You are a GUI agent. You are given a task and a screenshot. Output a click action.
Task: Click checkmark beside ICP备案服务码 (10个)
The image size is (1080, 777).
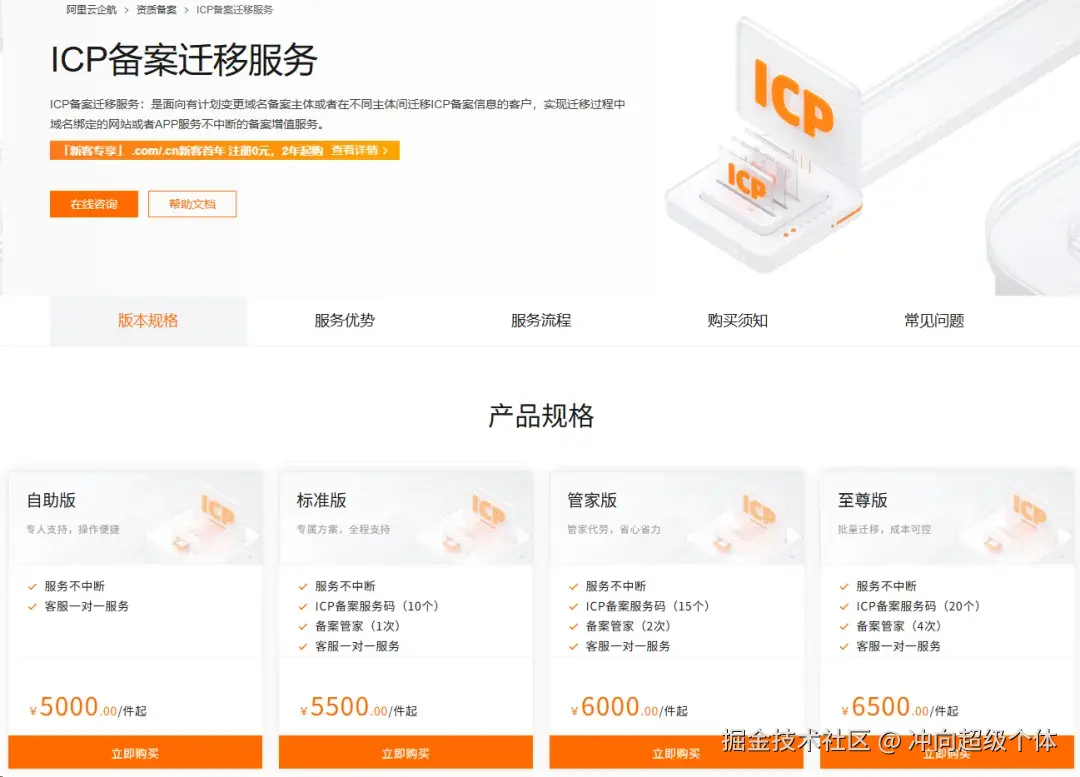point(302,607)
